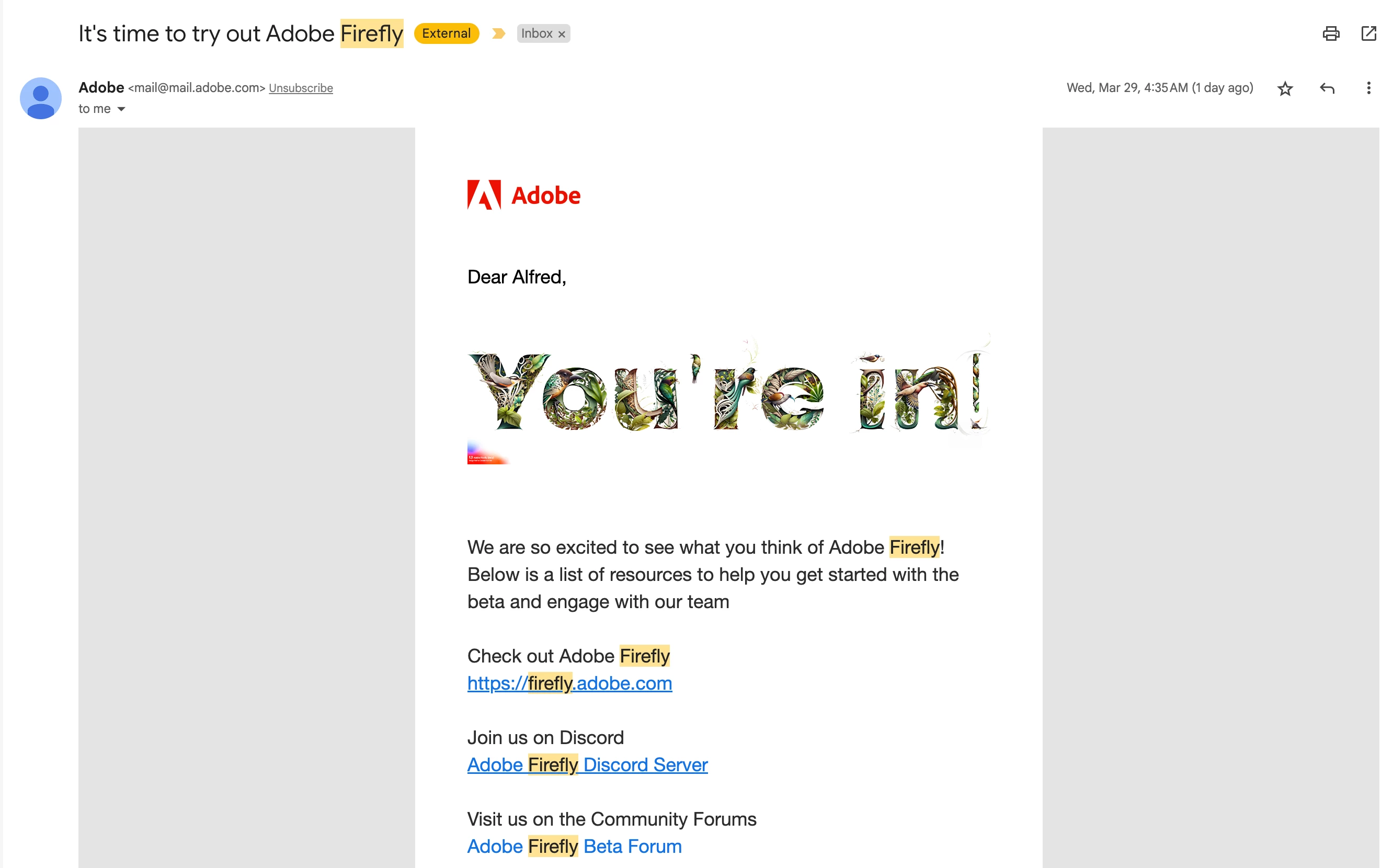This screenshot has height=868, width=1393.
Task: Open the firefly.adobe.com link
Action: pos(569,683)
